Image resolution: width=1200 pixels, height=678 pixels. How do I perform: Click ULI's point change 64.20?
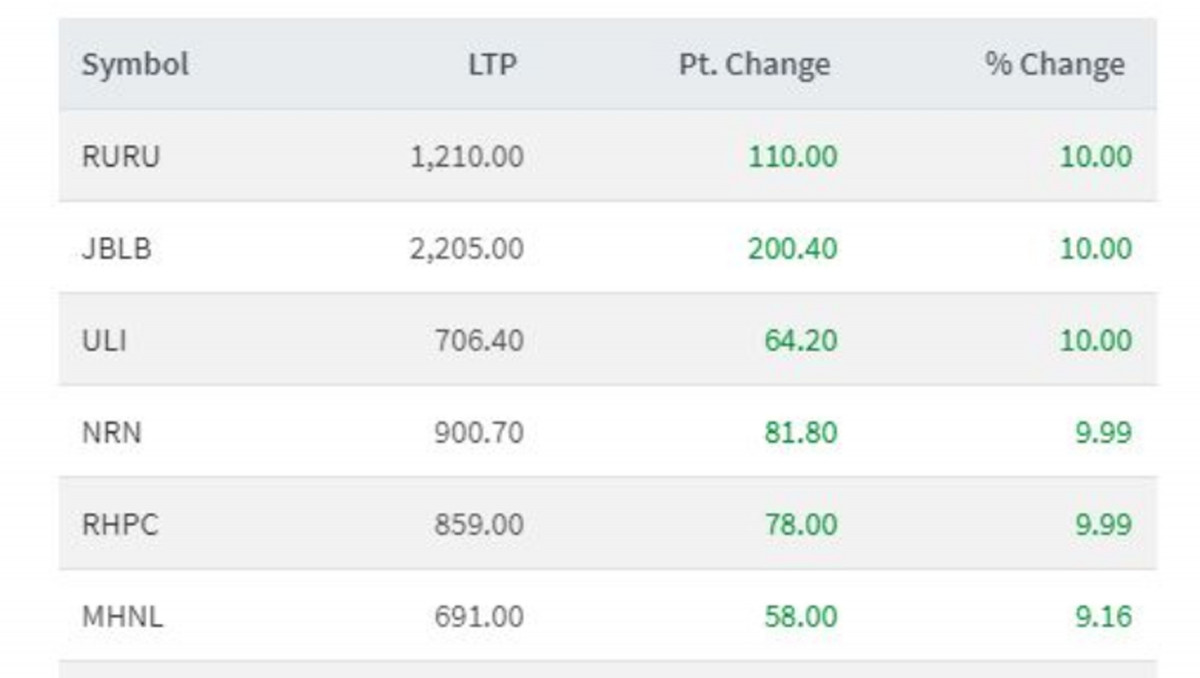800,341
